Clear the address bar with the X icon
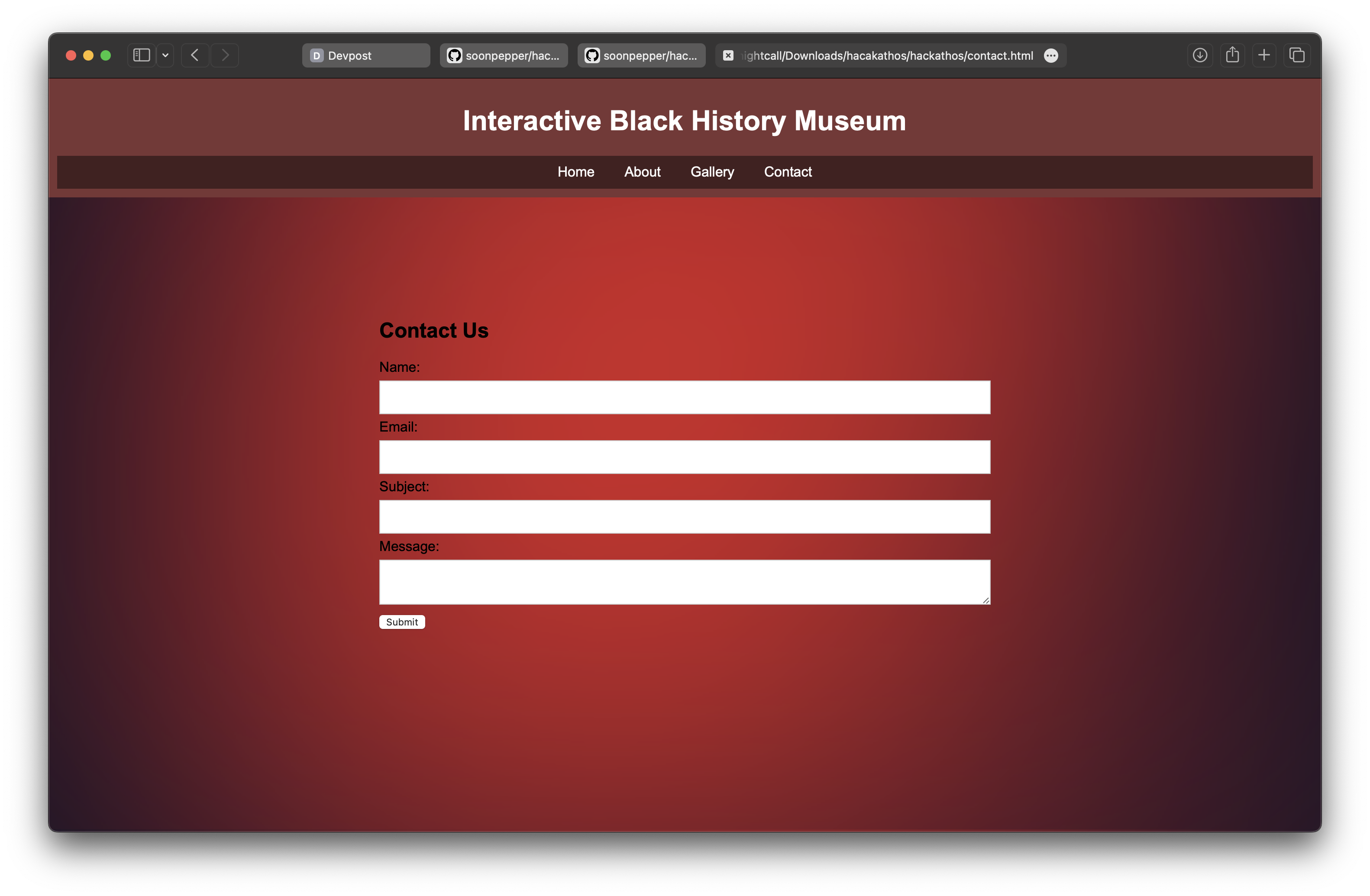Viewport: 1370px width, 896px height. point(728,55)
